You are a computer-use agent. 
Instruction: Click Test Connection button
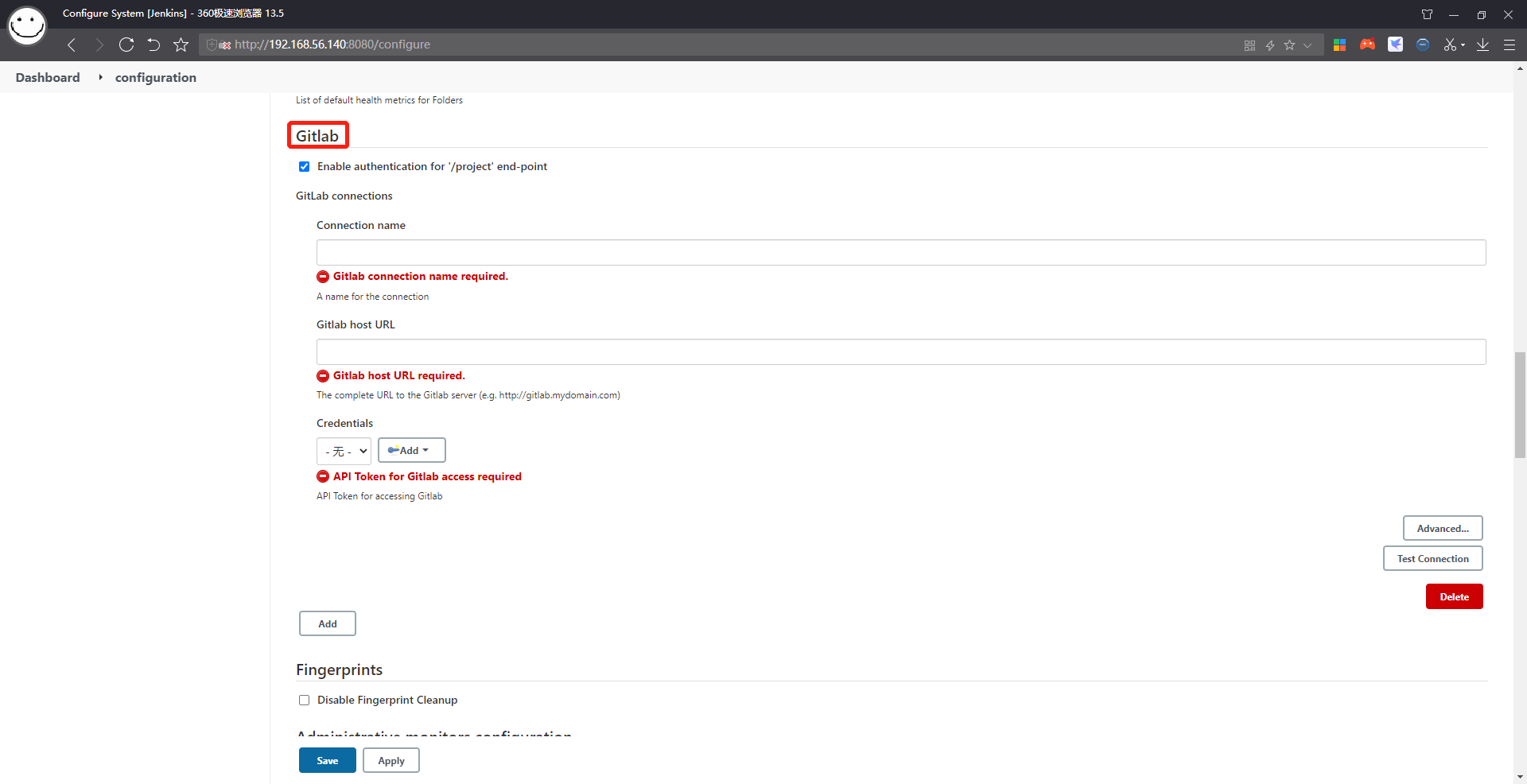[x=1433, y=558]
